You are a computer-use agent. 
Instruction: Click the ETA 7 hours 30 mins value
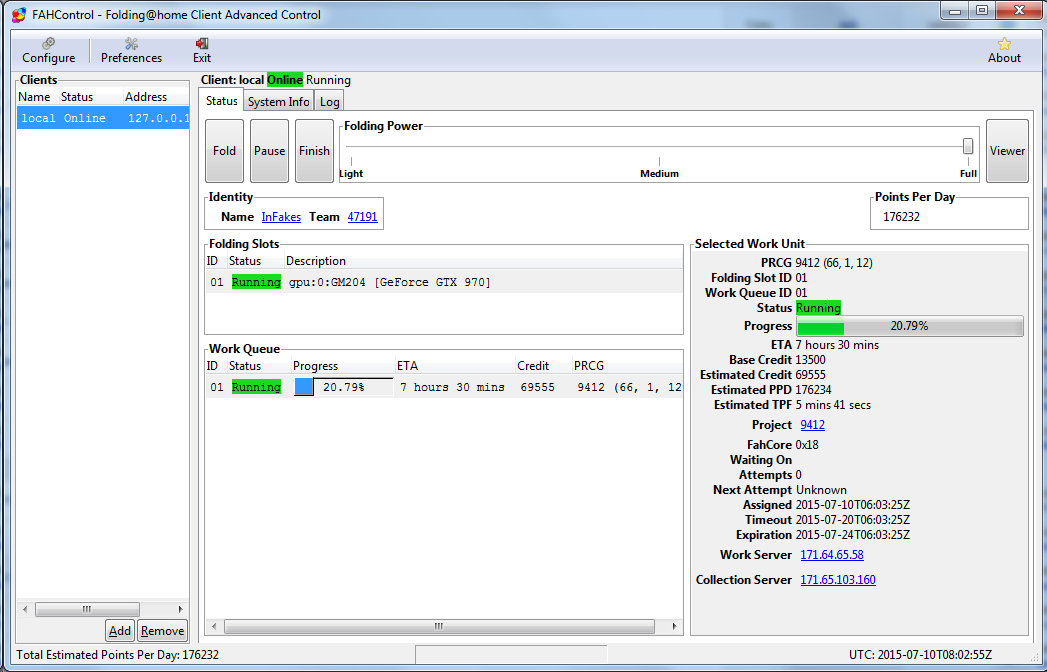[x=837, y=345]
